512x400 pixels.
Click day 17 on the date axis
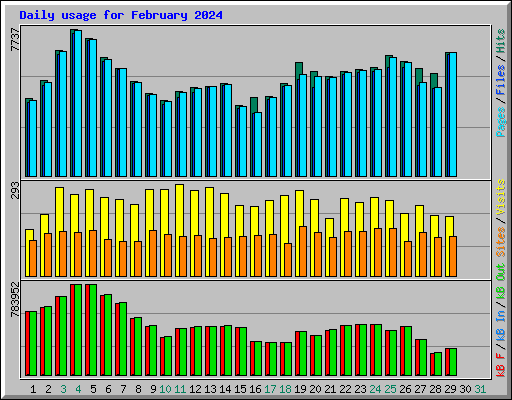coord(270,389)
